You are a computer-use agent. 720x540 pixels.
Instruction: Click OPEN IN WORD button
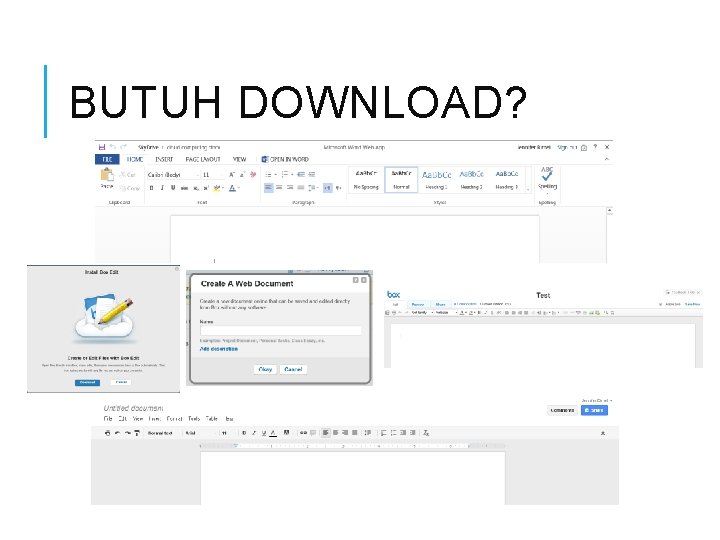(285, 159)
